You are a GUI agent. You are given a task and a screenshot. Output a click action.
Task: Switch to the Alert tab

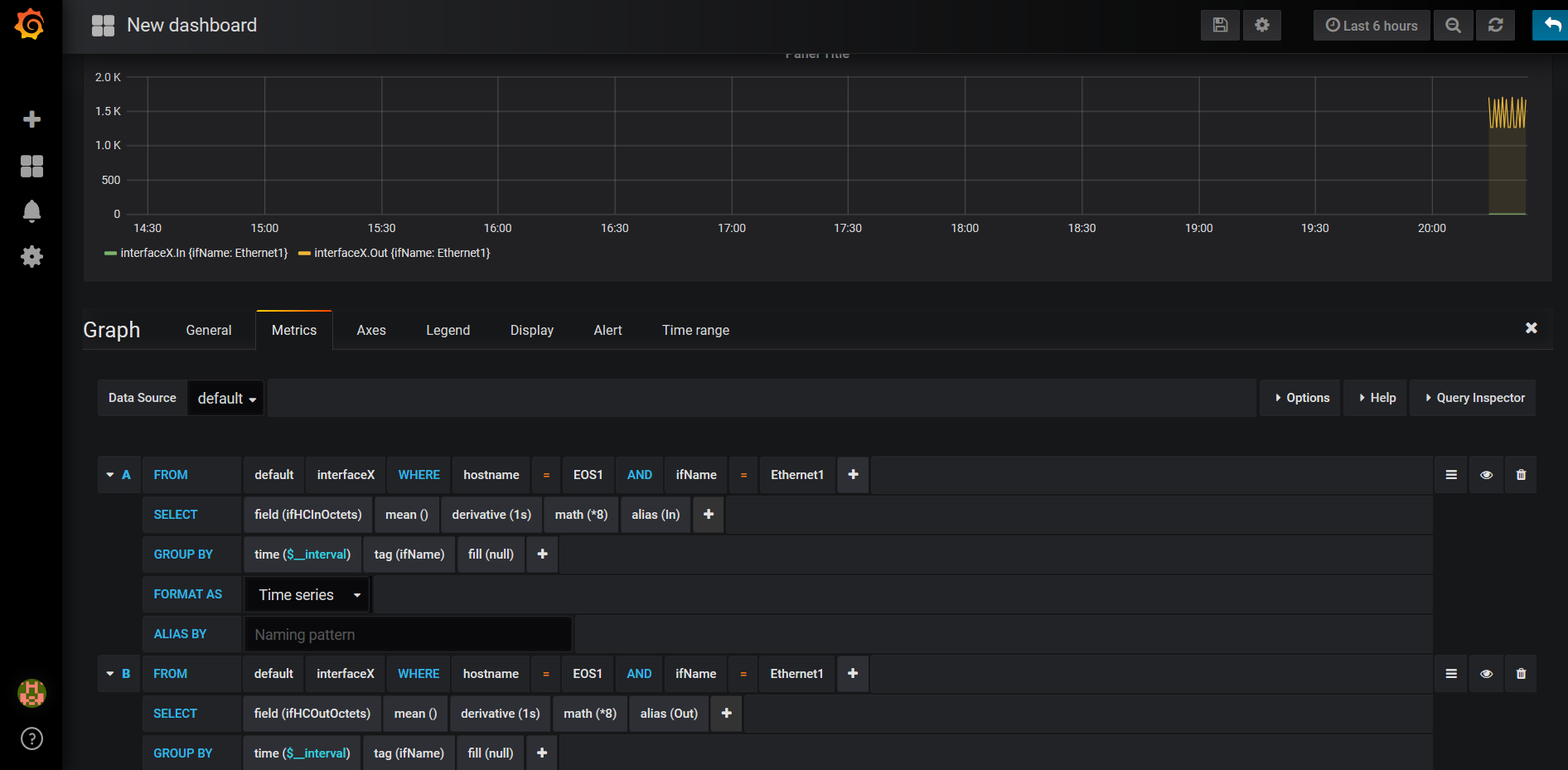tap(607, 330)
